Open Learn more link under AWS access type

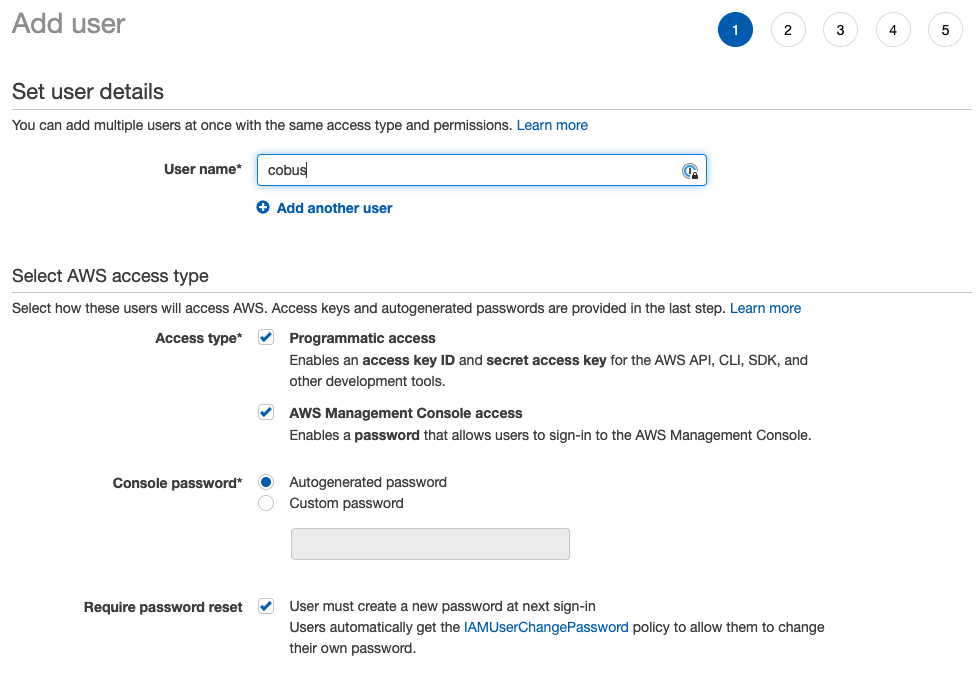765,308
